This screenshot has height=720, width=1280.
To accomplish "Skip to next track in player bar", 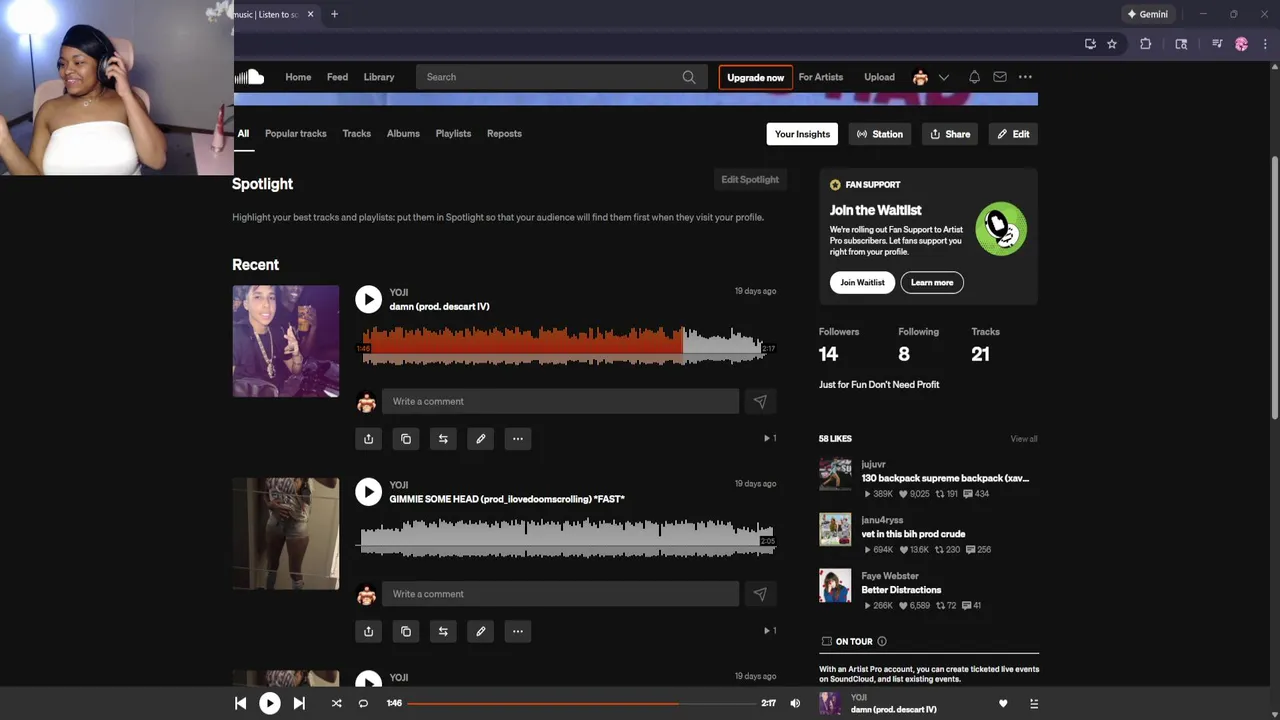I will click(299, 703).
